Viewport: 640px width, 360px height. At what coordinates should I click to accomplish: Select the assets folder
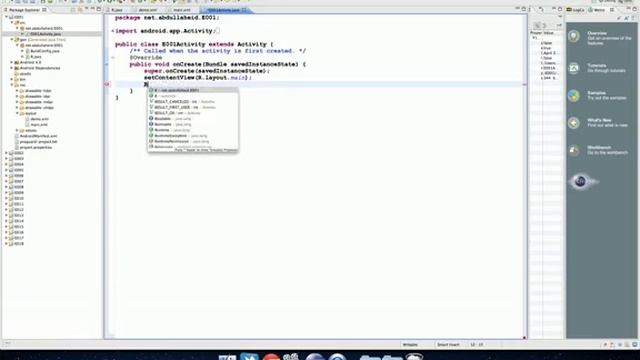(25, 74)
